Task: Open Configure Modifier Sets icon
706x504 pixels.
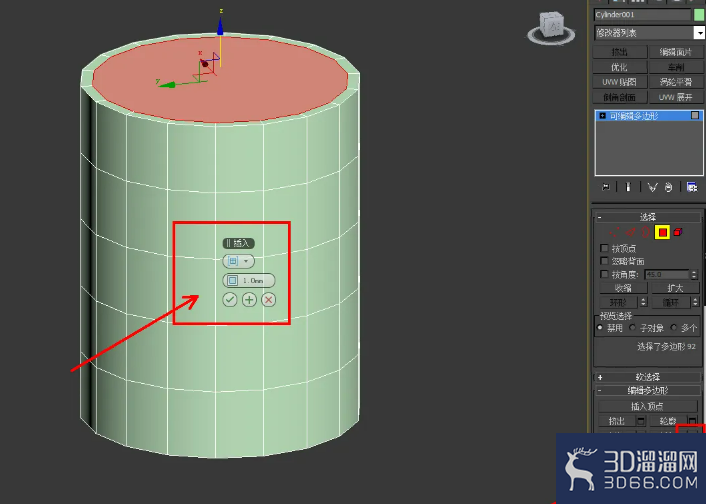Action: [x=692, y=187]
